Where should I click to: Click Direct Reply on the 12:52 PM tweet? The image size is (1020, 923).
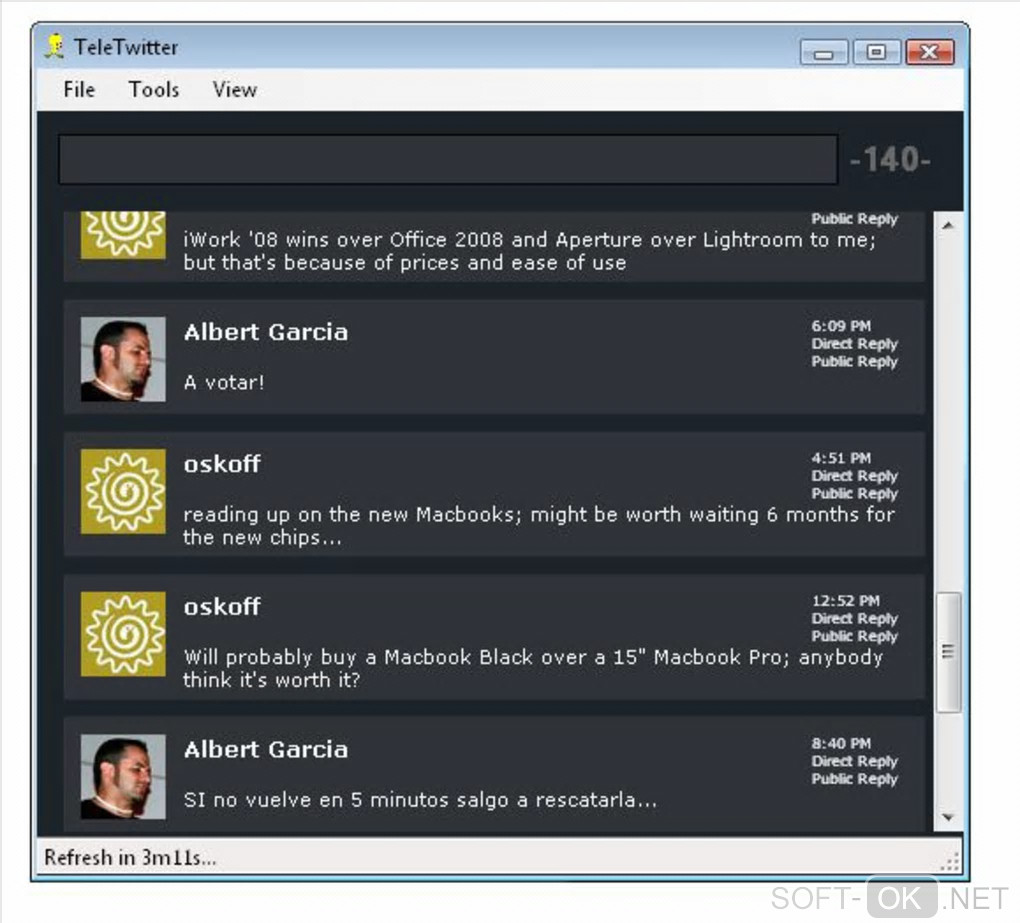(854, 618)
